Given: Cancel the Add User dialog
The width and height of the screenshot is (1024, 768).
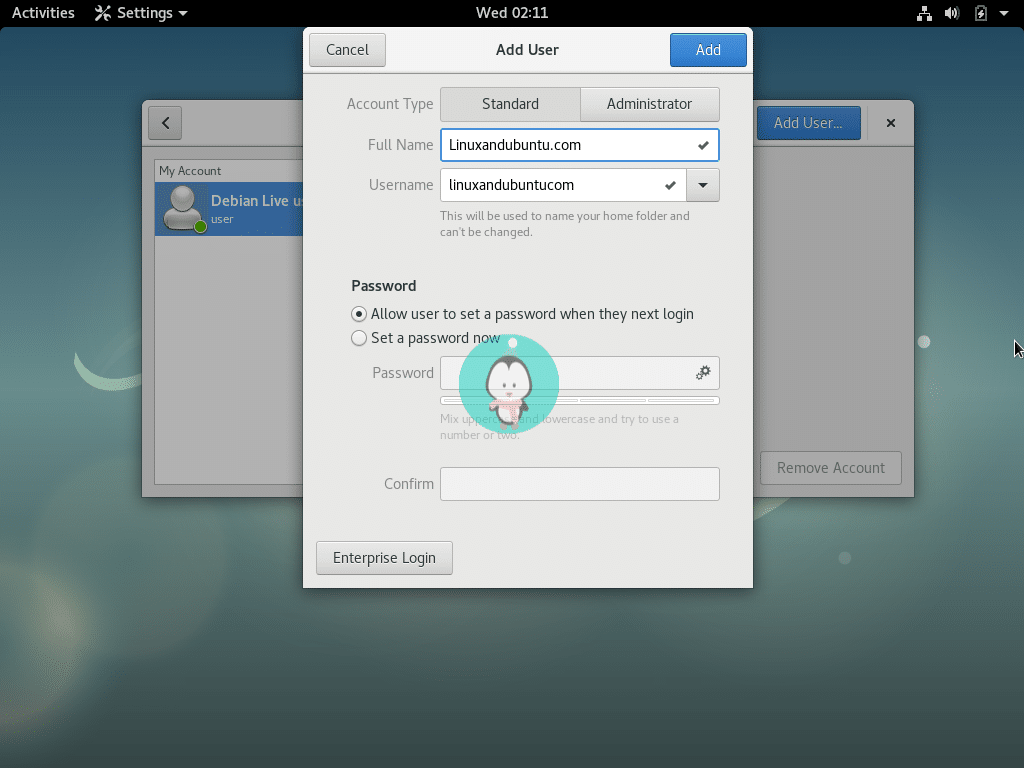Looking at the screenshot, I should pos(347,50).
